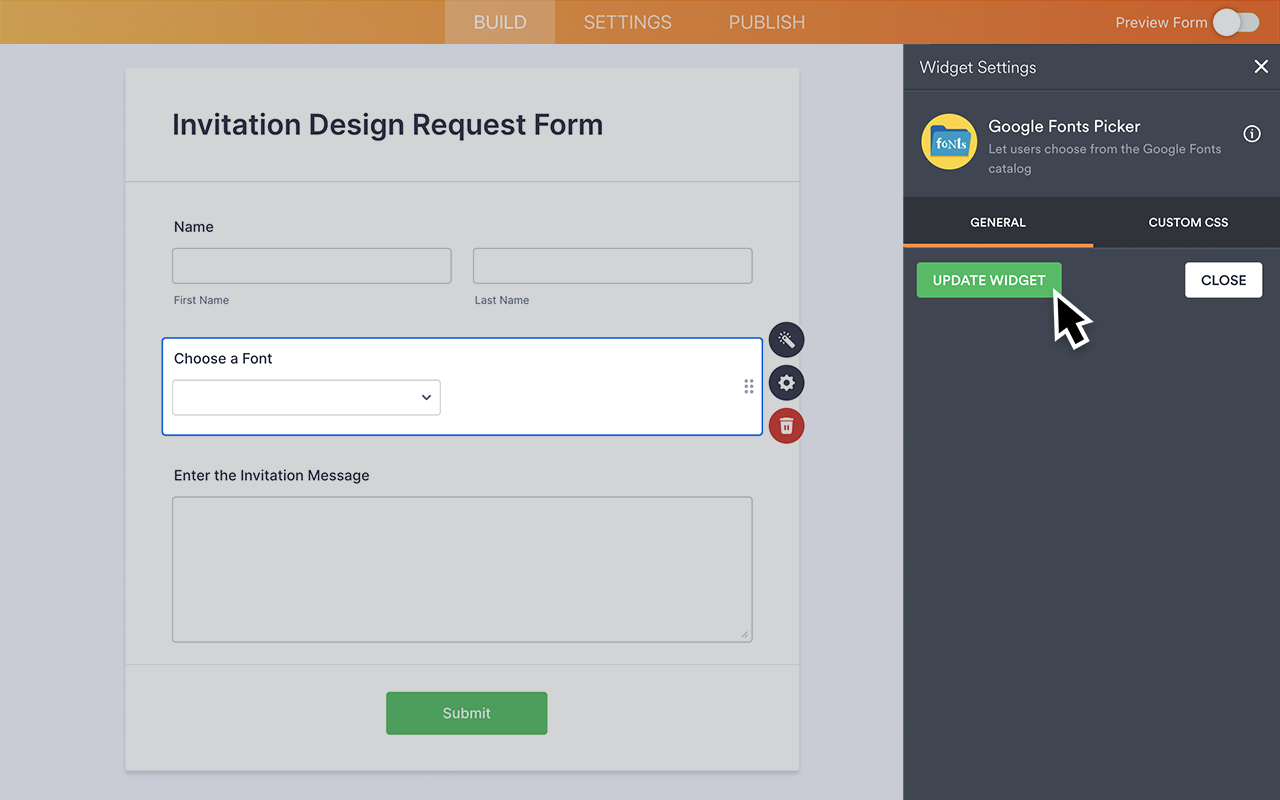Click the Last Name input field
1280x800 pixels.
pos(612,266)
